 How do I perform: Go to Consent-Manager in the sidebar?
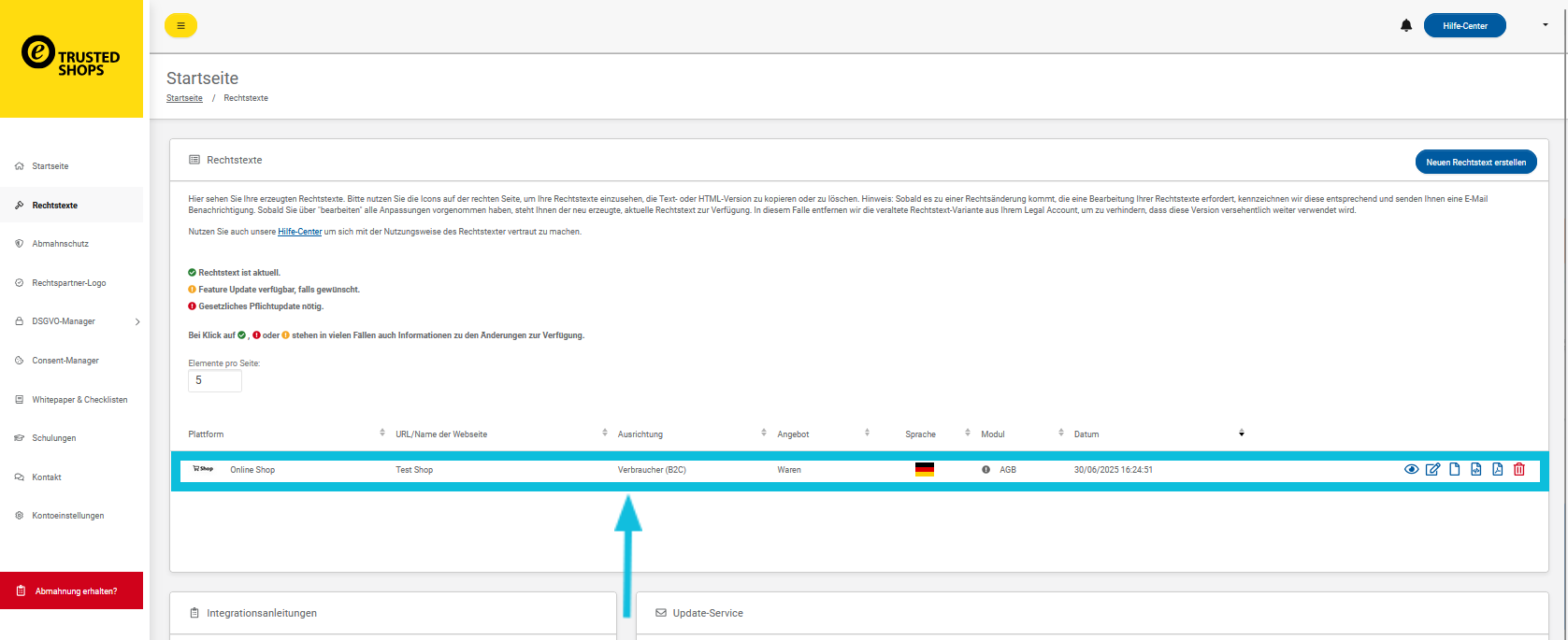click(65, 361)
